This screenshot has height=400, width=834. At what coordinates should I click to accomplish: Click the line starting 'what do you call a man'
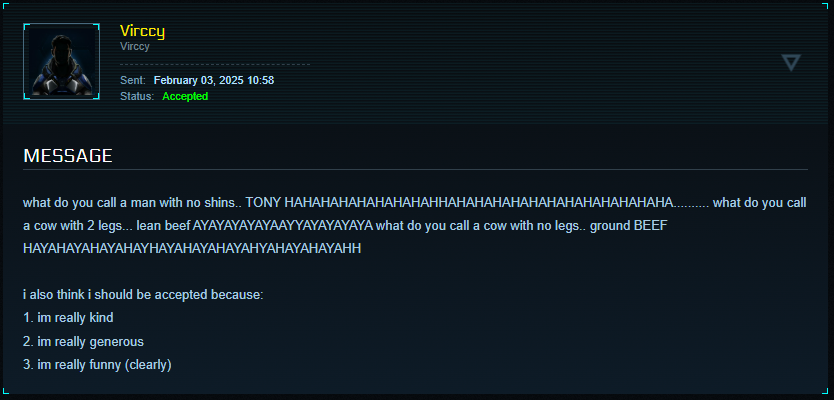[x=415, y=203]
